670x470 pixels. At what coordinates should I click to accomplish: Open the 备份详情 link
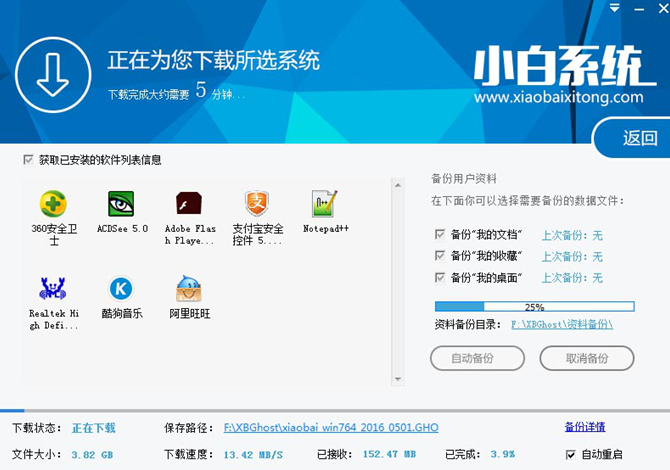(585, 426)
